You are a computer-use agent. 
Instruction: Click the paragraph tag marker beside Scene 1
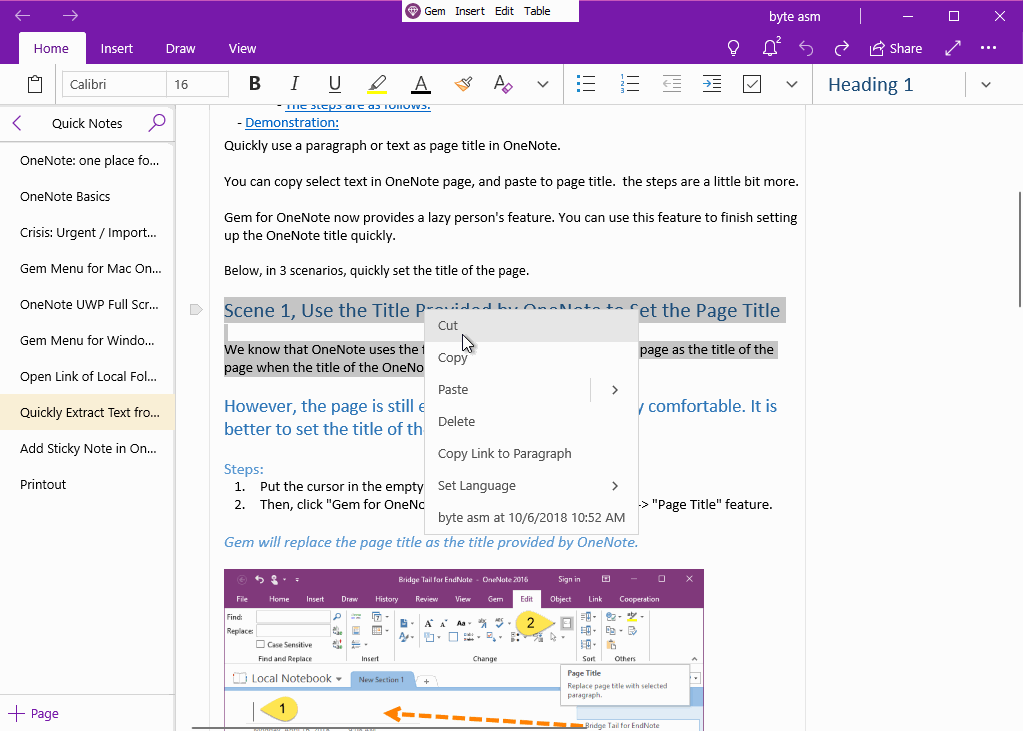pyautogui.click(x=196, y=309)
